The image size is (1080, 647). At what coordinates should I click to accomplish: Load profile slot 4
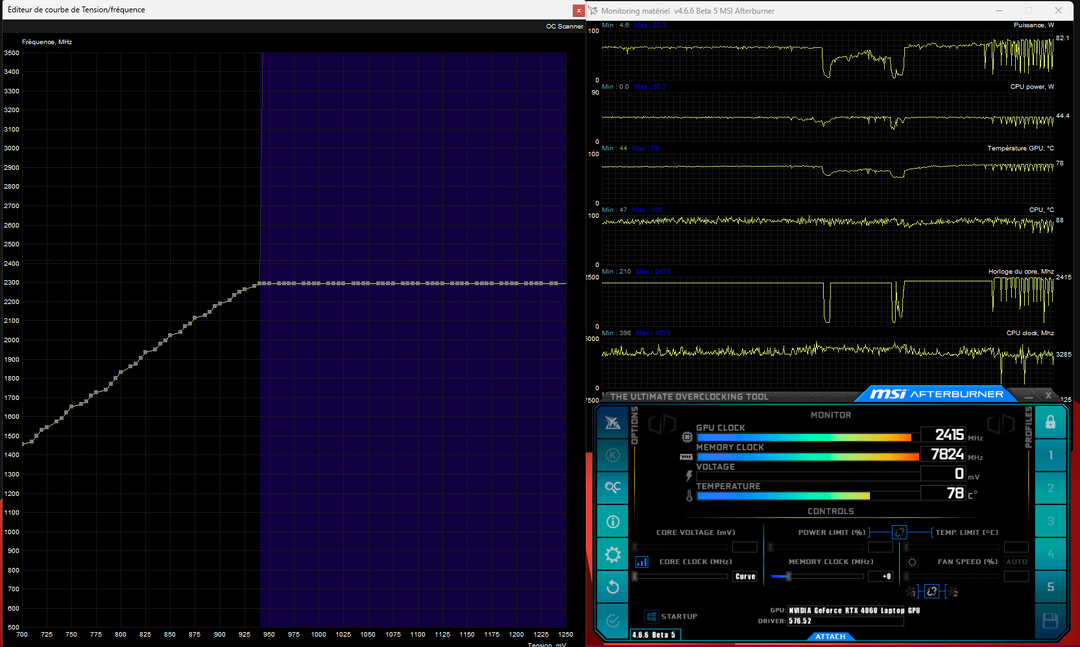(1050, 554)
